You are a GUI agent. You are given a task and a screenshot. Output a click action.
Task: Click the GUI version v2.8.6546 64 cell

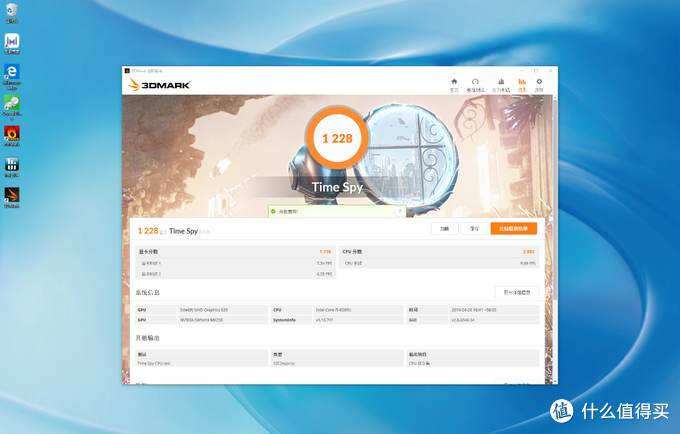click(494, 320)
